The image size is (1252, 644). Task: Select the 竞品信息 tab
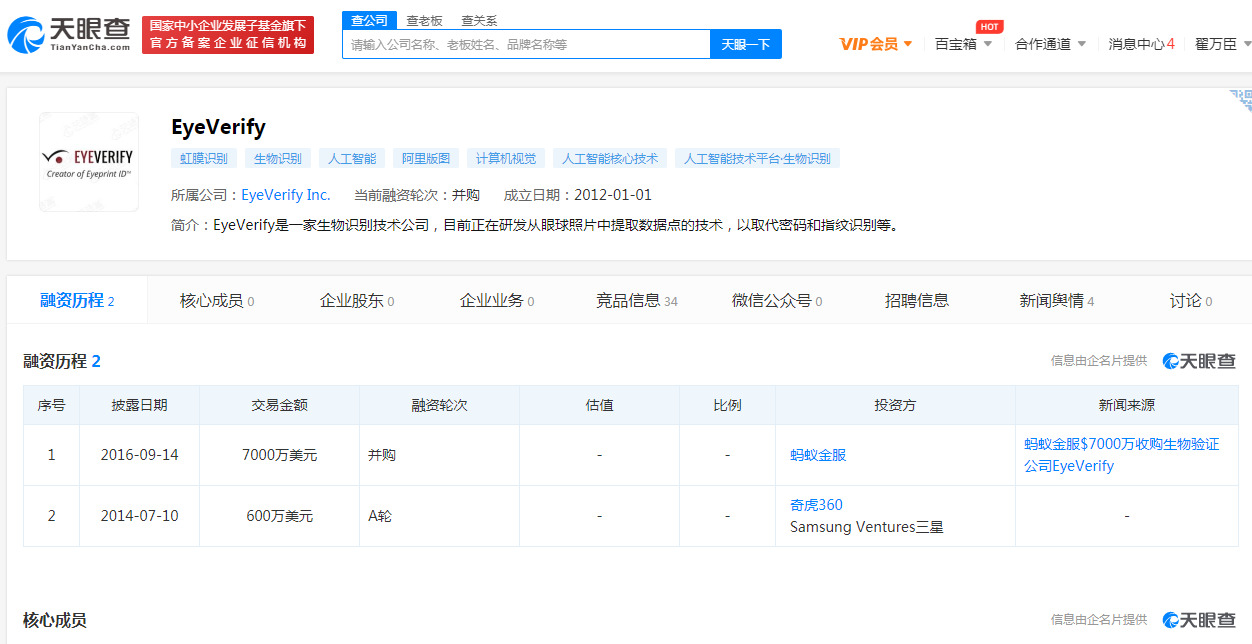click(637, 300)
